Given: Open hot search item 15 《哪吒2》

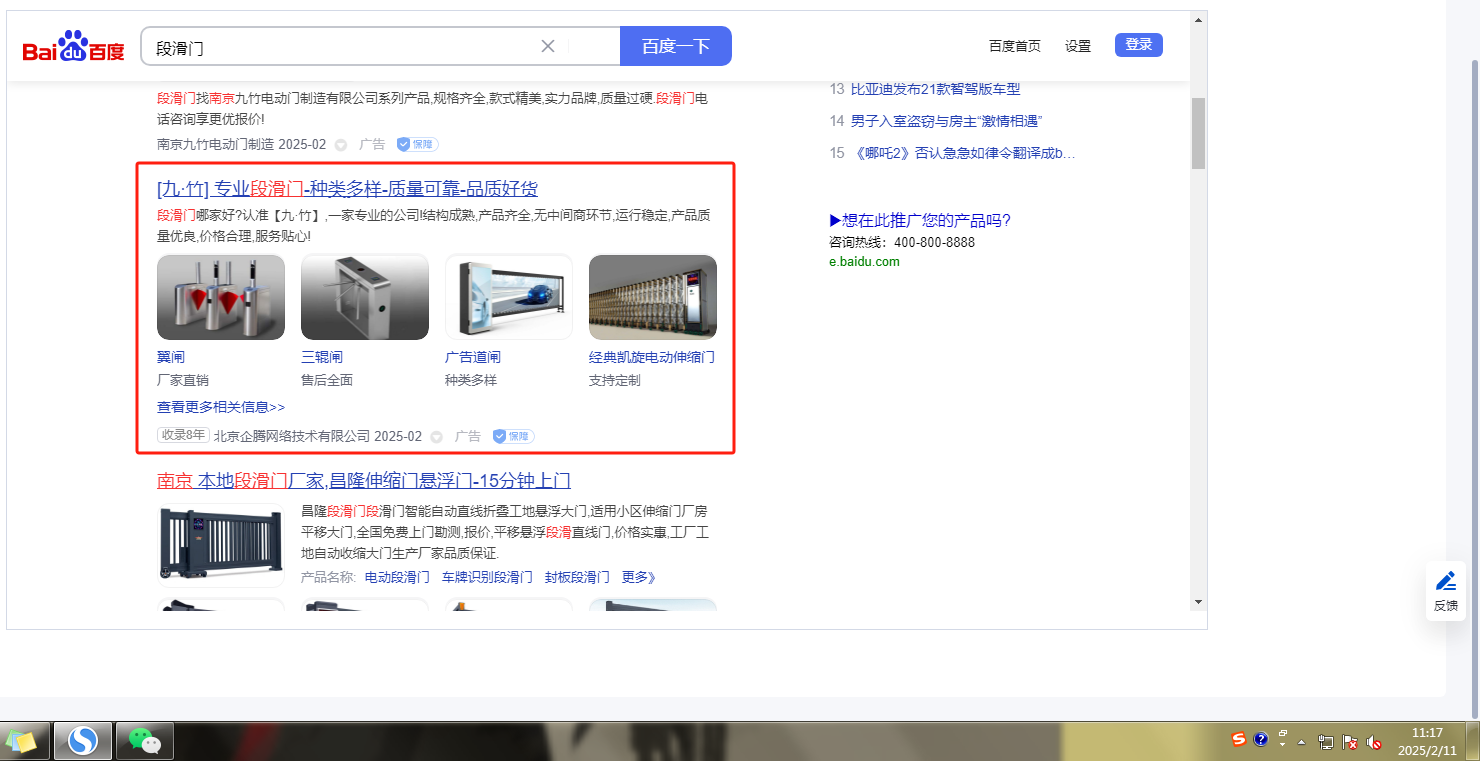Looking at the screenshot, I should pos(962,153).
